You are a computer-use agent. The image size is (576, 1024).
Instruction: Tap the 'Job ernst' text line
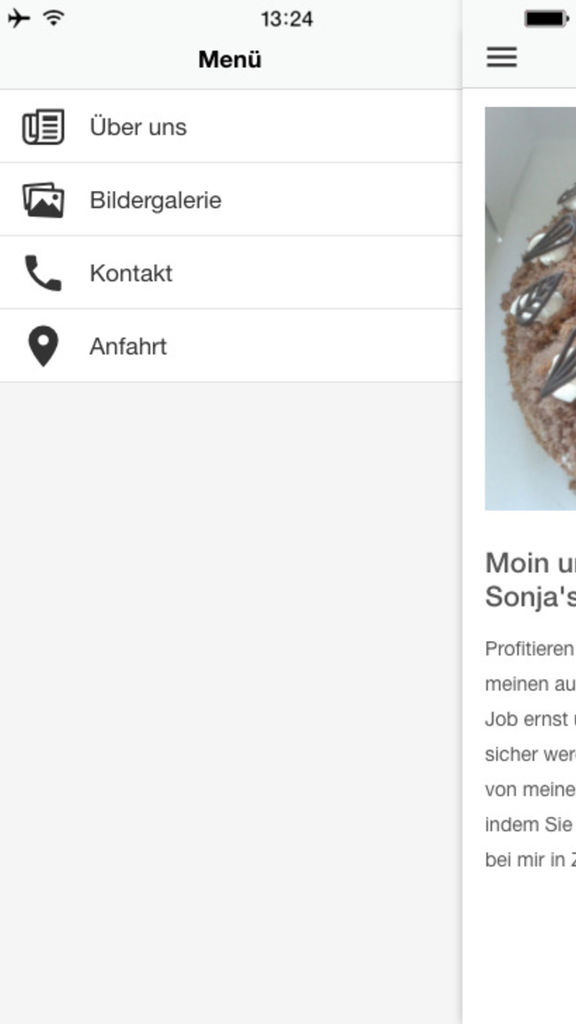click(x=530, y=719)
